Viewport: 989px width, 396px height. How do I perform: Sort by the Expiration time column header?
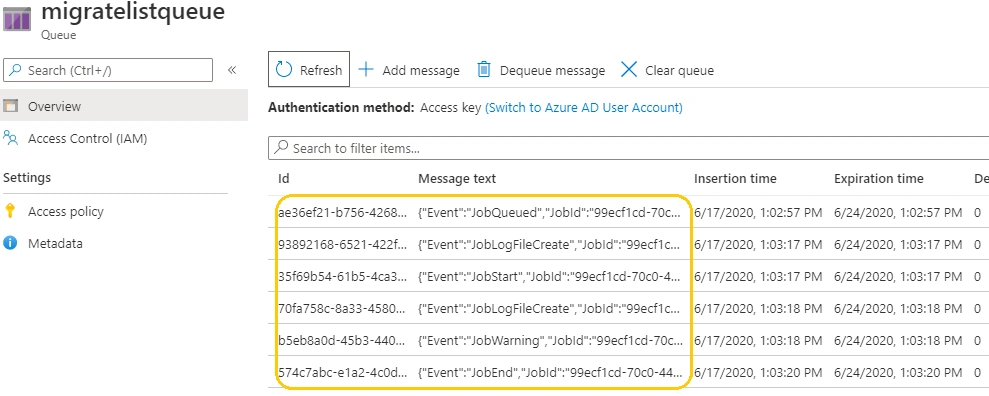(x=879, y=178)
